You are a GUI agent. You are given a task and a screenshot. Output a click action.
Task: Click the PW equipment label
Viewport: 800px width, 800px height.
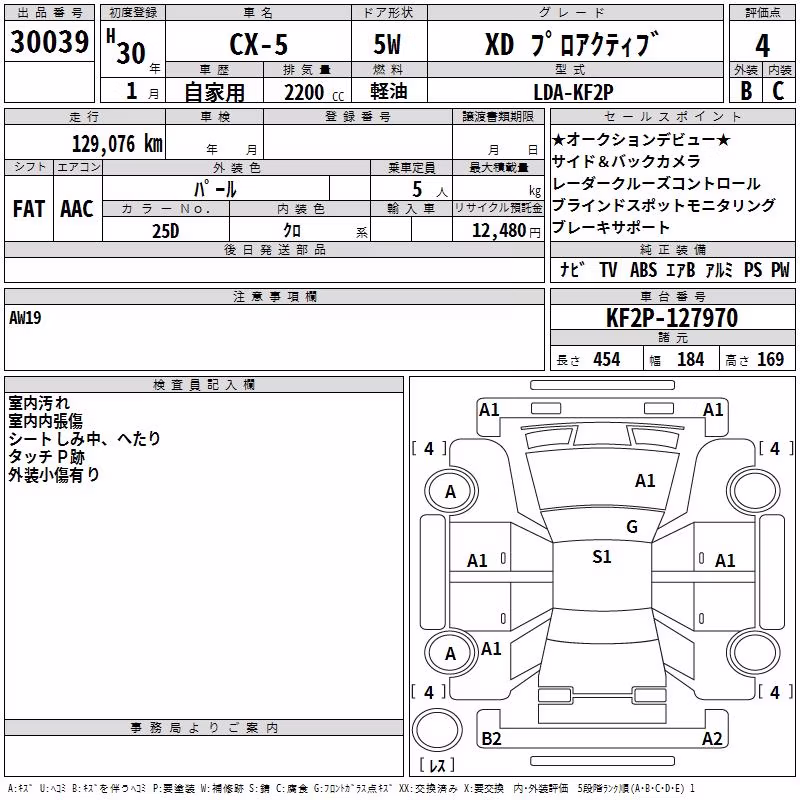click(x=780, y=269)
